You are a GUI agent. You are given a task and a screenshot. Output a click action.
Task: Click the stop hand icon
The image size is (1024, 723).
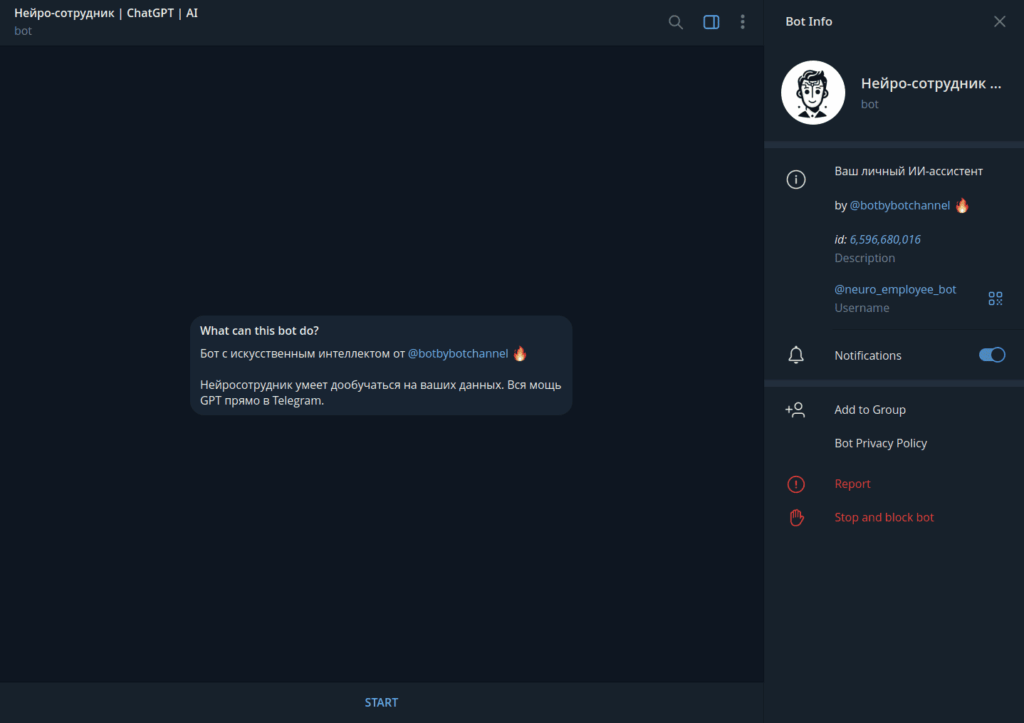pyautogui.click(x=796, y=517)
